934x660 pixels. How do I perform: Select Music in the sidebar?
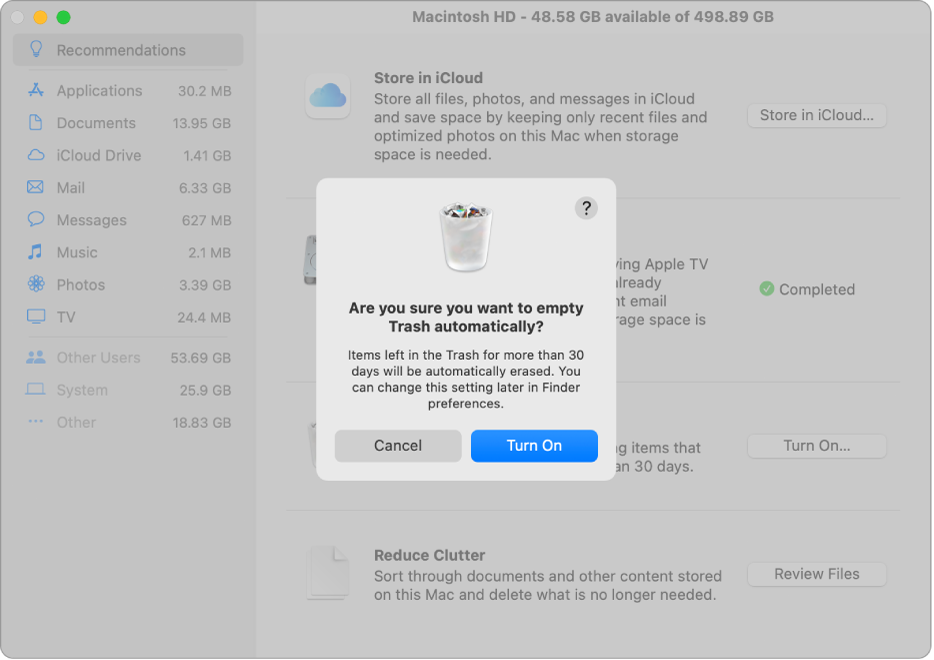pos(128,252)
